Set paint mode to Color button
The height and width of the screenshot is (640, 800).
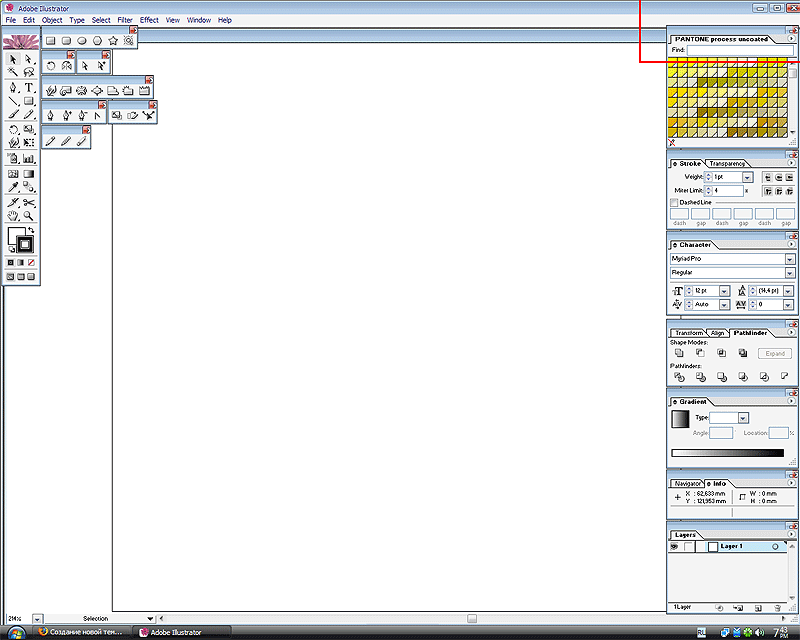(10, 262)
